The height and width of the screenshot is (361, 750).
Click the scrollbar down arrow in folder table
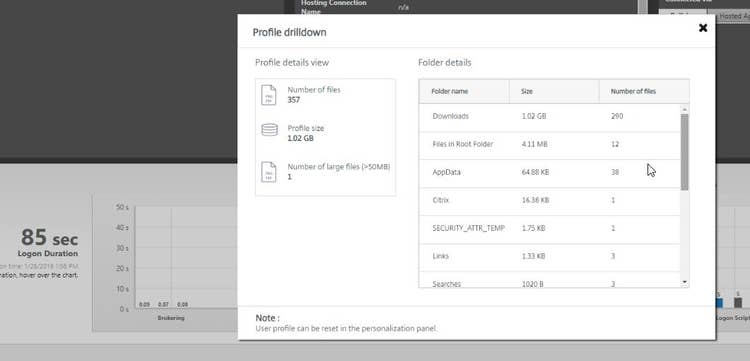684,283
